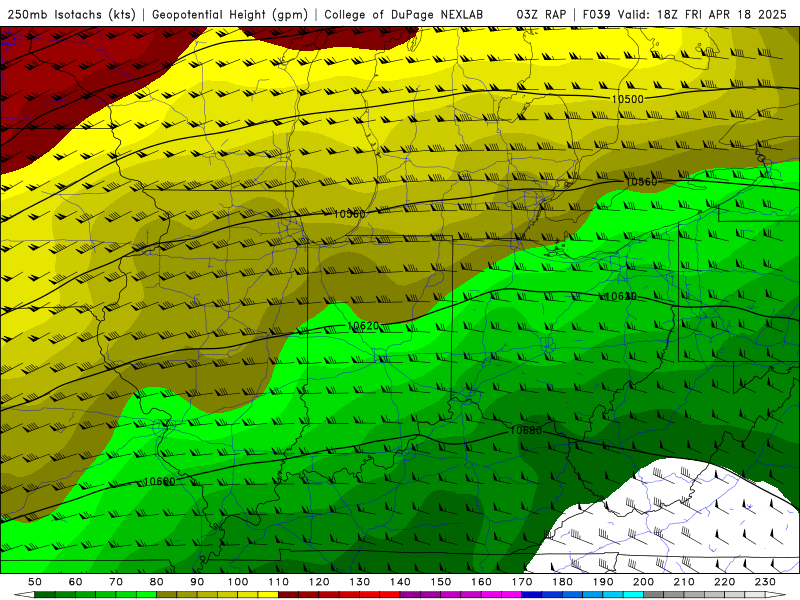The height and width of the screenshot is (600, 800).
Task: Click the 80 knot colorbar label
Action: [x=157, y=582]
